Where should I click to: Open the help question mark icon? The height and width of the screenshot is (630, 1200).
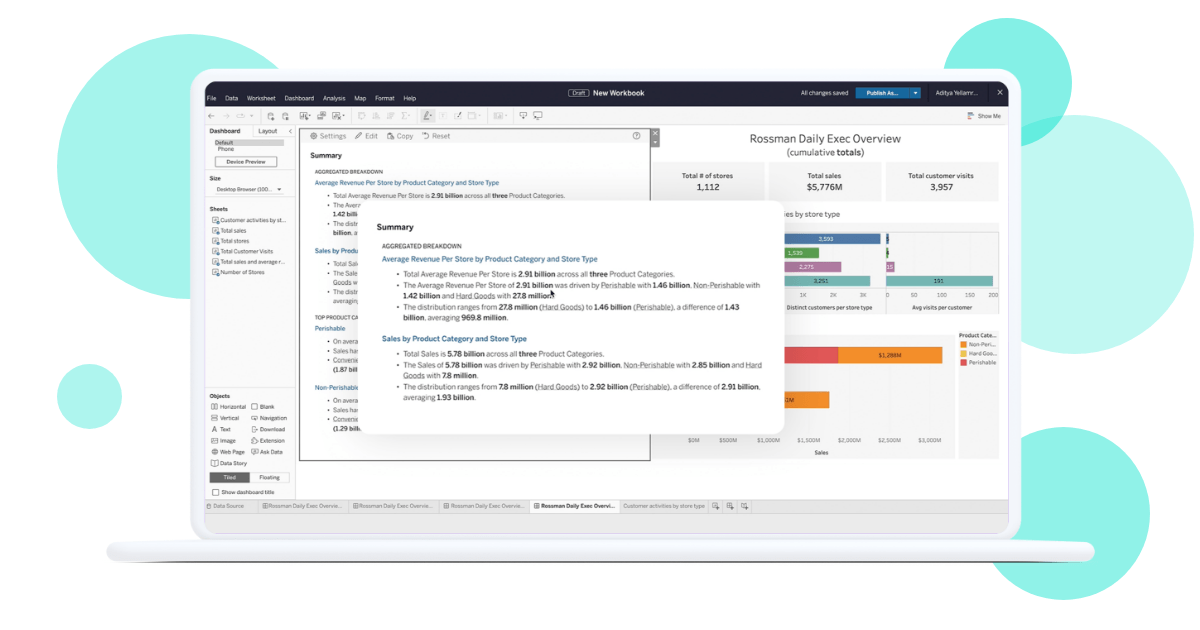(636, 136)
